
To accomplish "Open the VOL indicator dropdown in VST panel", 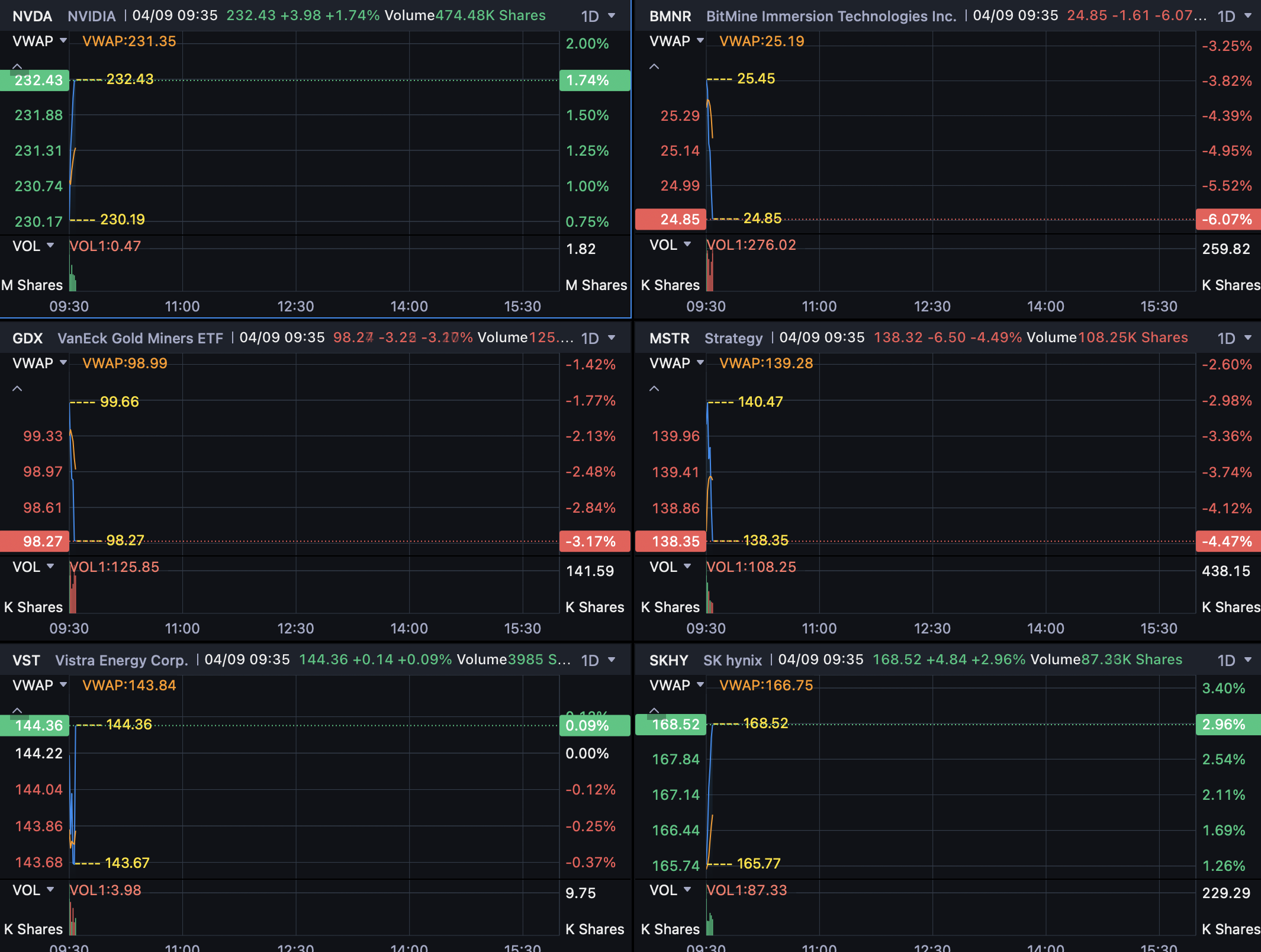I will click(x=33, y=890).
